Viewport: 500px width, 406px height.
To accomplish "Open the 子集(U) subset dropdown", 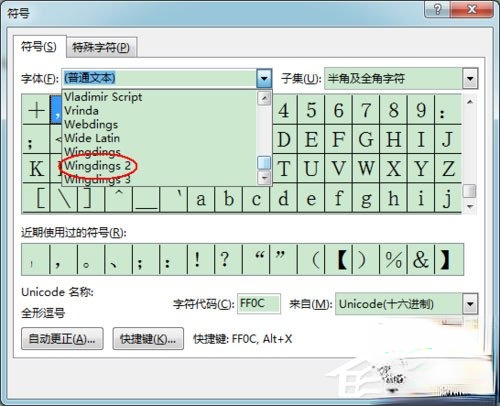I will click(470, 79).
